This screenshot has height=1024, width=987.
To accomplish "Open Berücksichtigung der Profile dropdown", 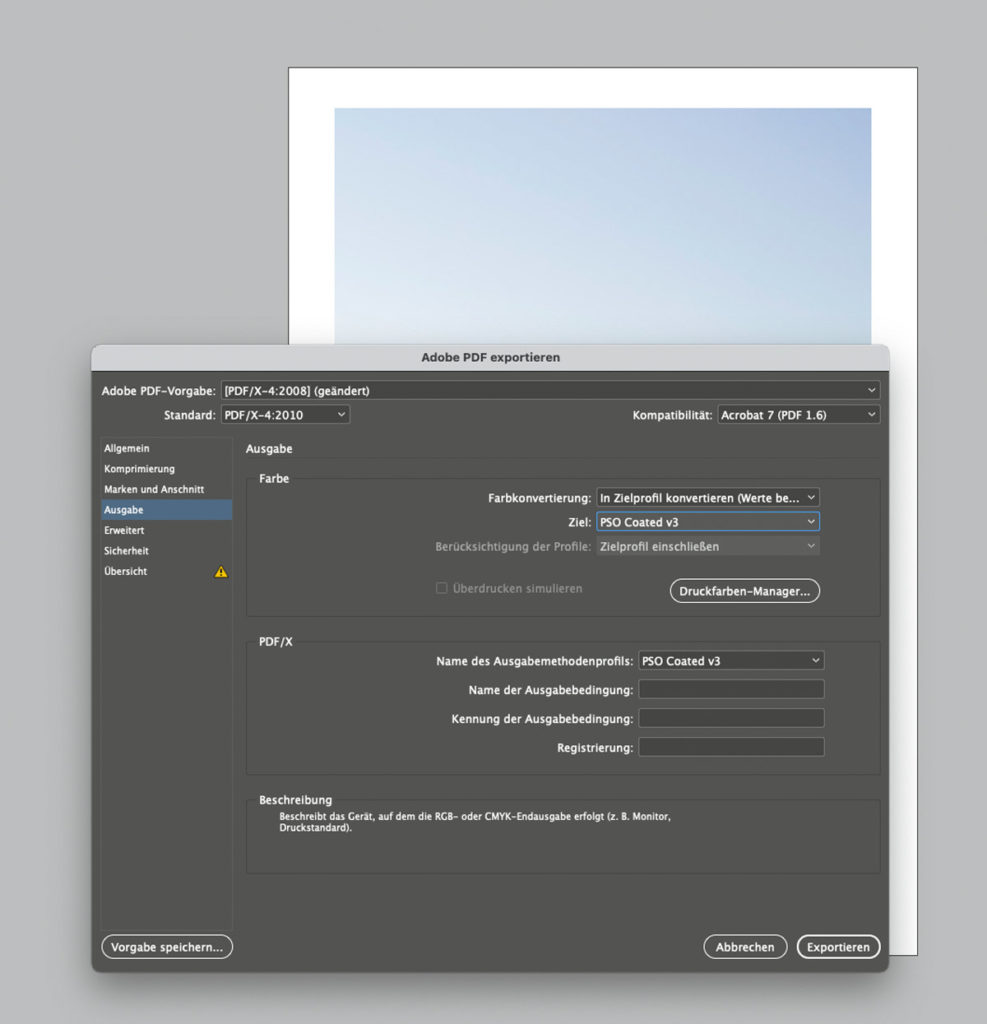I will [x=707, y=546].
